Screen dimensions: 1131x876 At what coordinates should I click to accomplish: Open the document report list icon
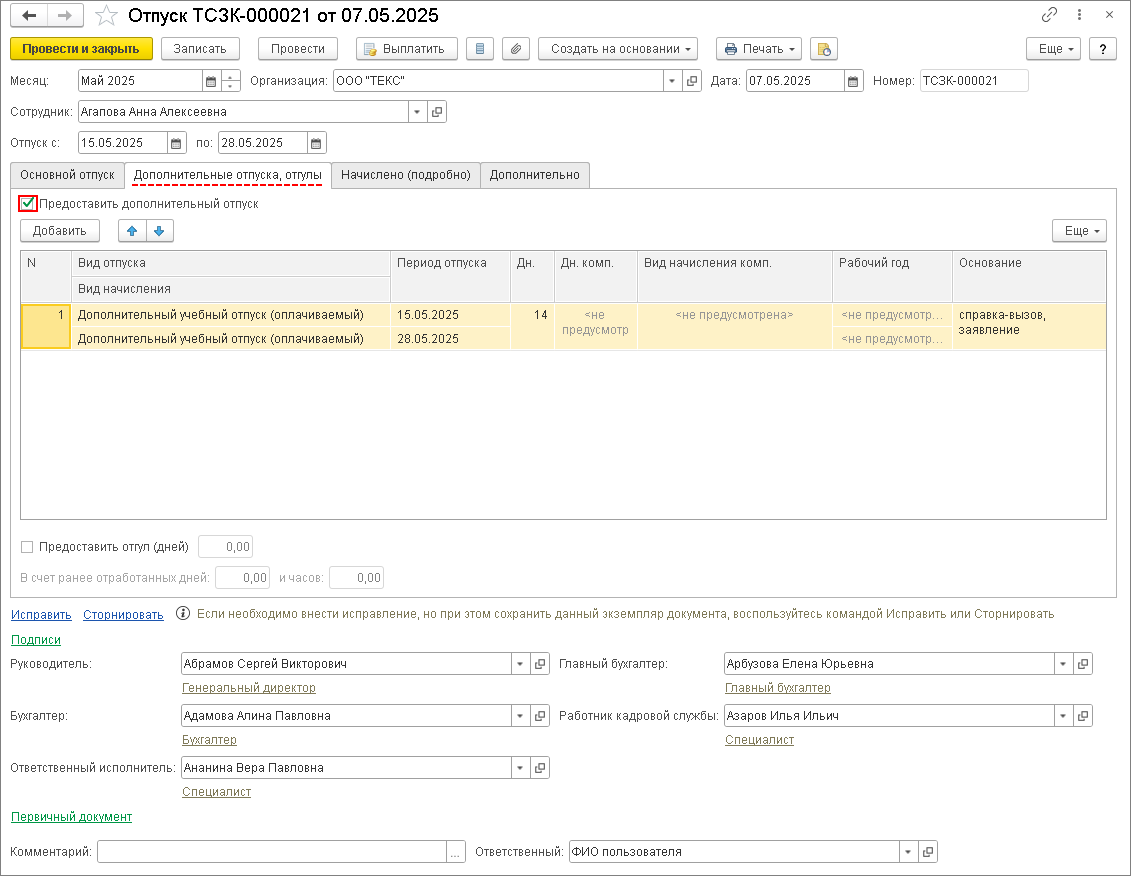coord(481,49)
